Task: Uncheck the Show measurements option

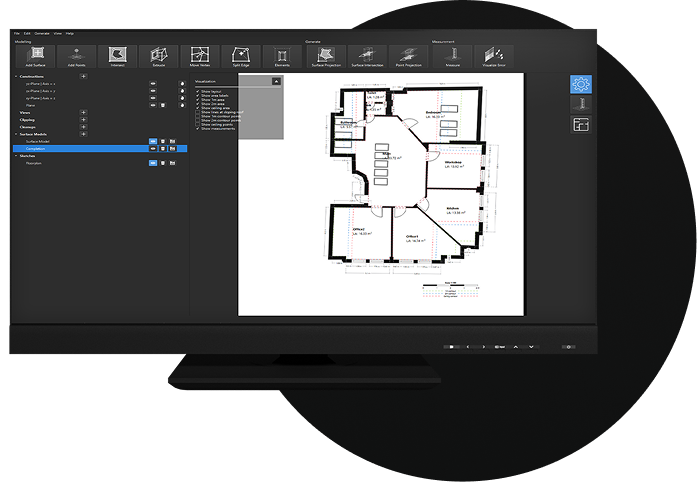Action: (x=197, y=129)
